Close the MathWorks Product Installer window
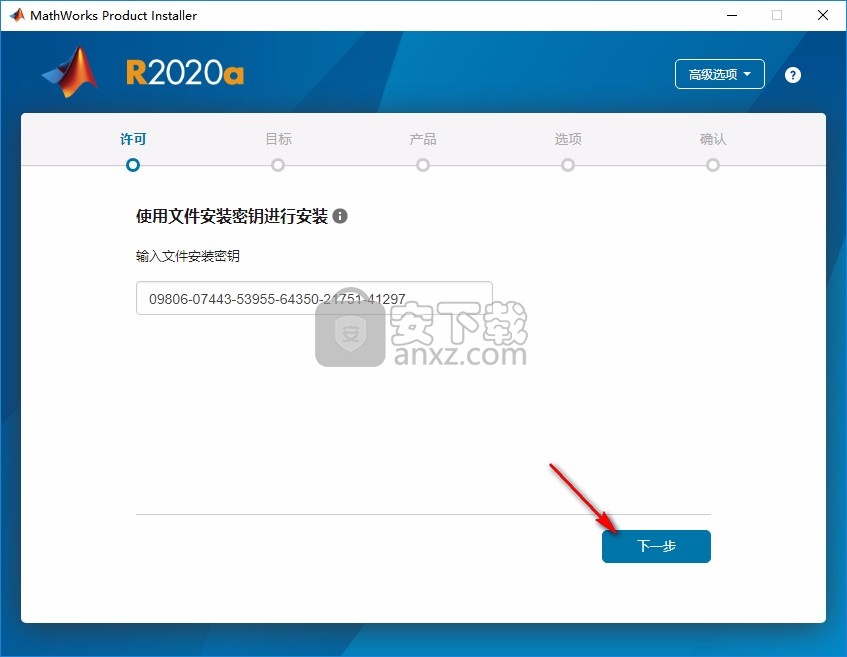Image resolution: width=847 pixels, height=657 pixels. click(823, 15)
